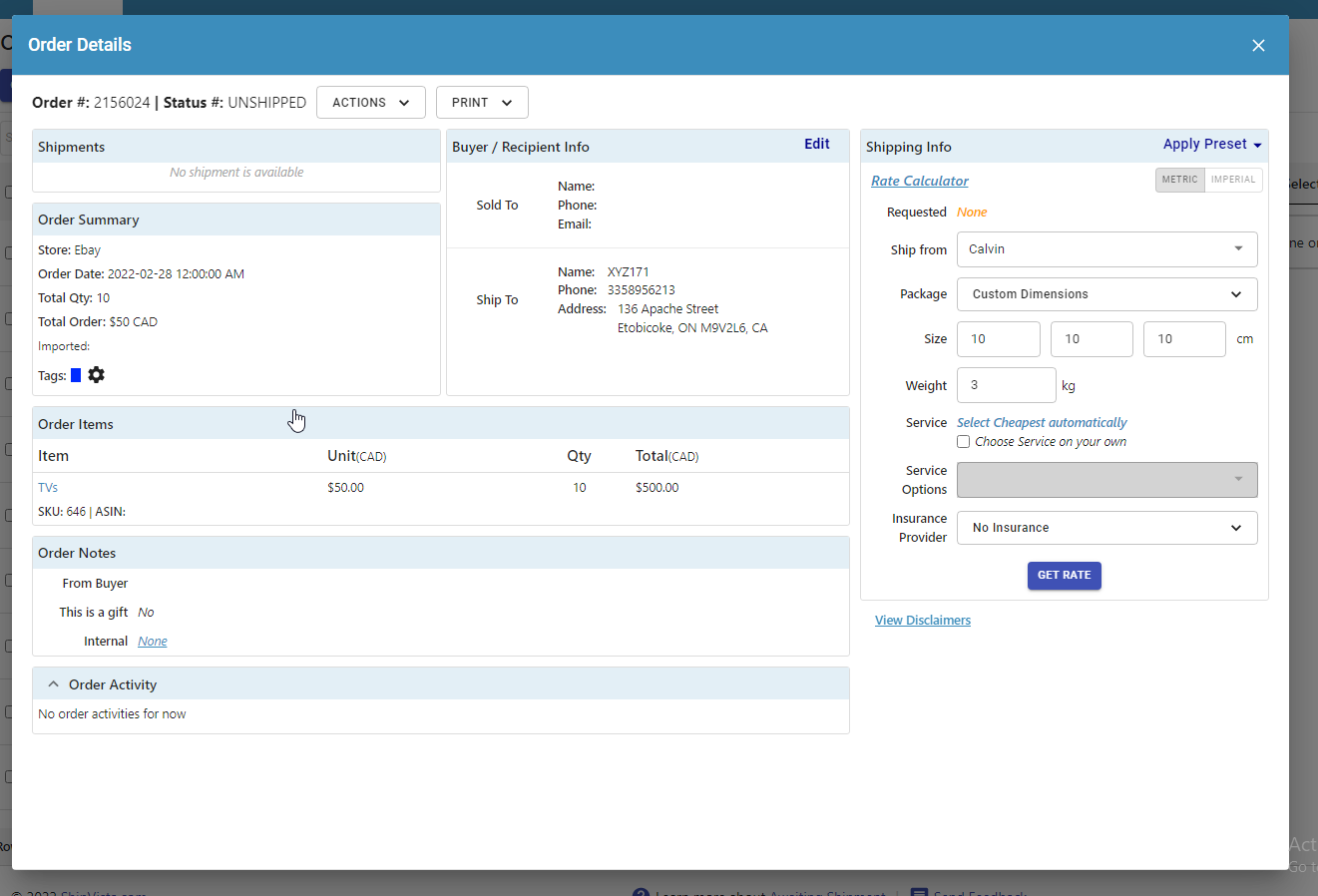
Task: Open the tag settings gear icon
Action: pyautogui.click(x=96, y=375)
